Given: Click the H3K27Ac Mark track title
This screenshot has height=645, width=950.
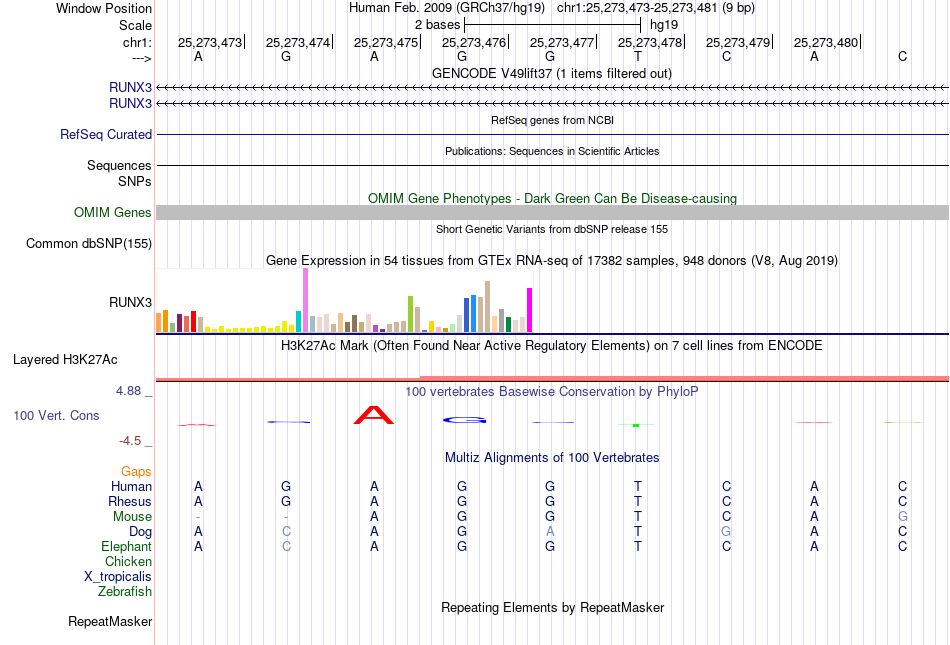Looking at the screenshot, I should pos(552,345).
